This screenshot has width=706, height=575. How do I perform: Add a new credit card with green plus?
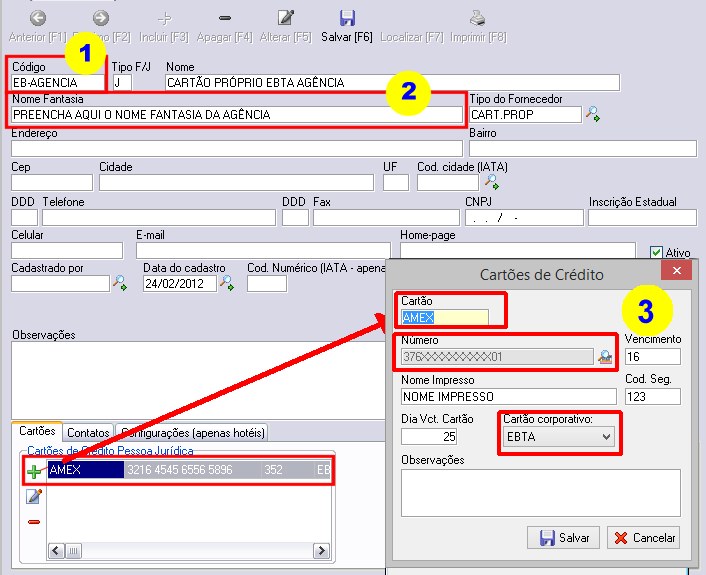click(34, 471)
